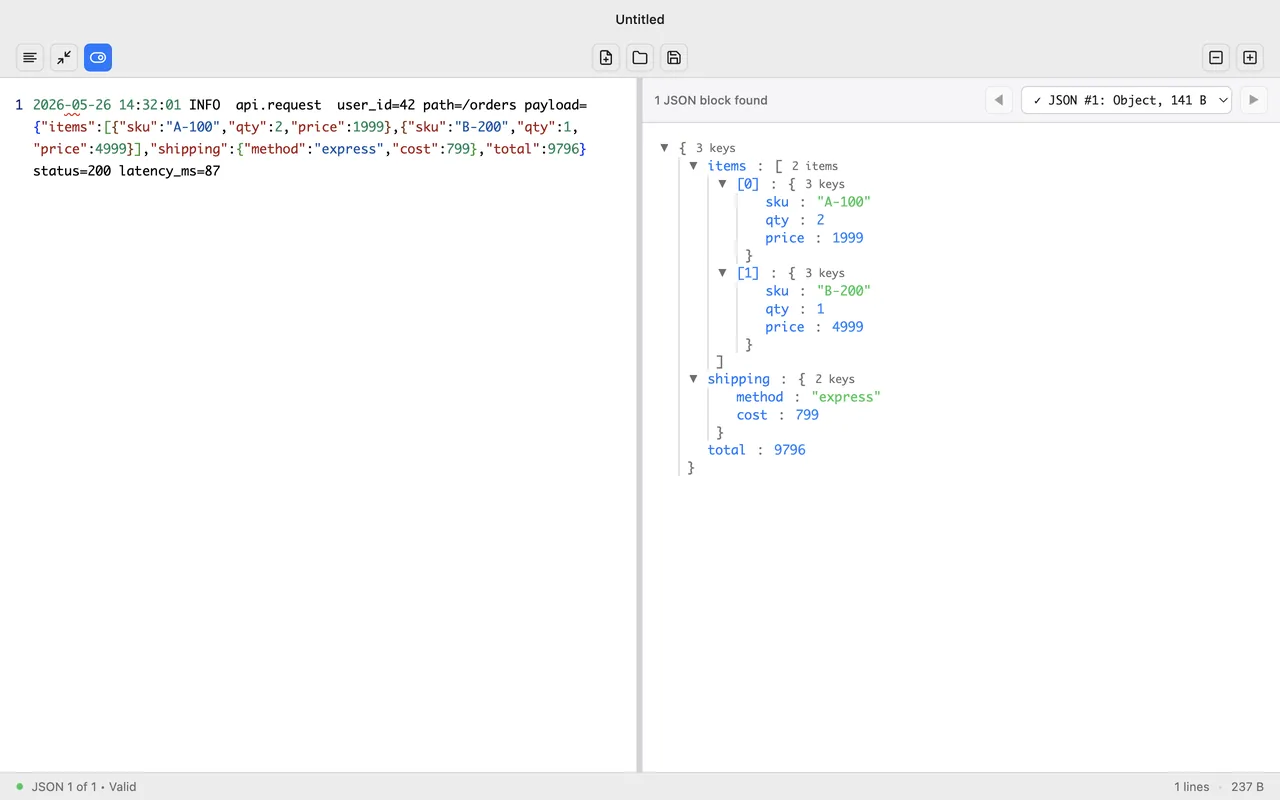Select the price value 1999 in tree
This screenshot has width=1280, height=800.
pyautogui.click(x=847, y=238)
